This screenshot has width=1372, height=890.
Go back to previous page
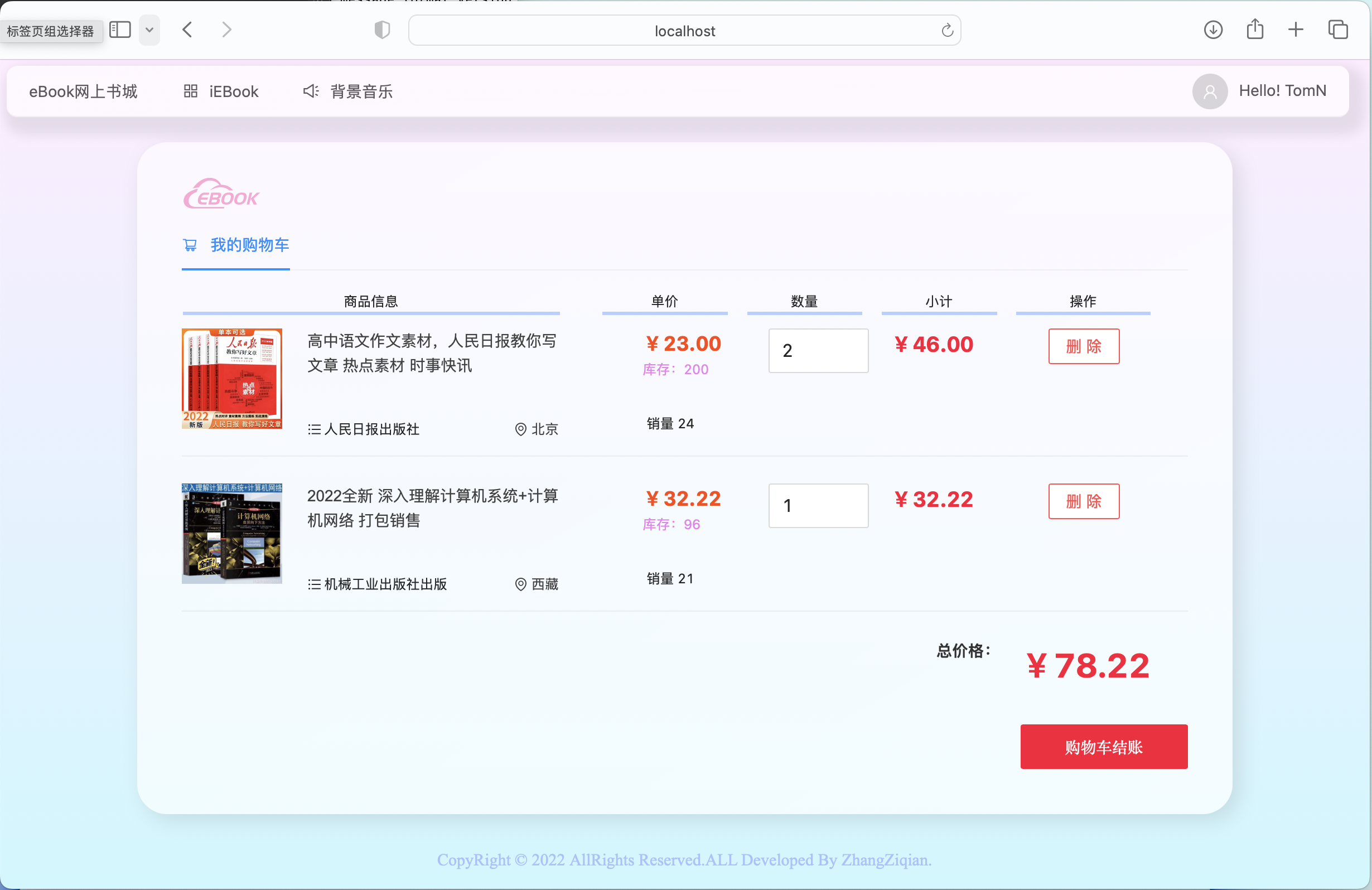(x=187, y=30)
